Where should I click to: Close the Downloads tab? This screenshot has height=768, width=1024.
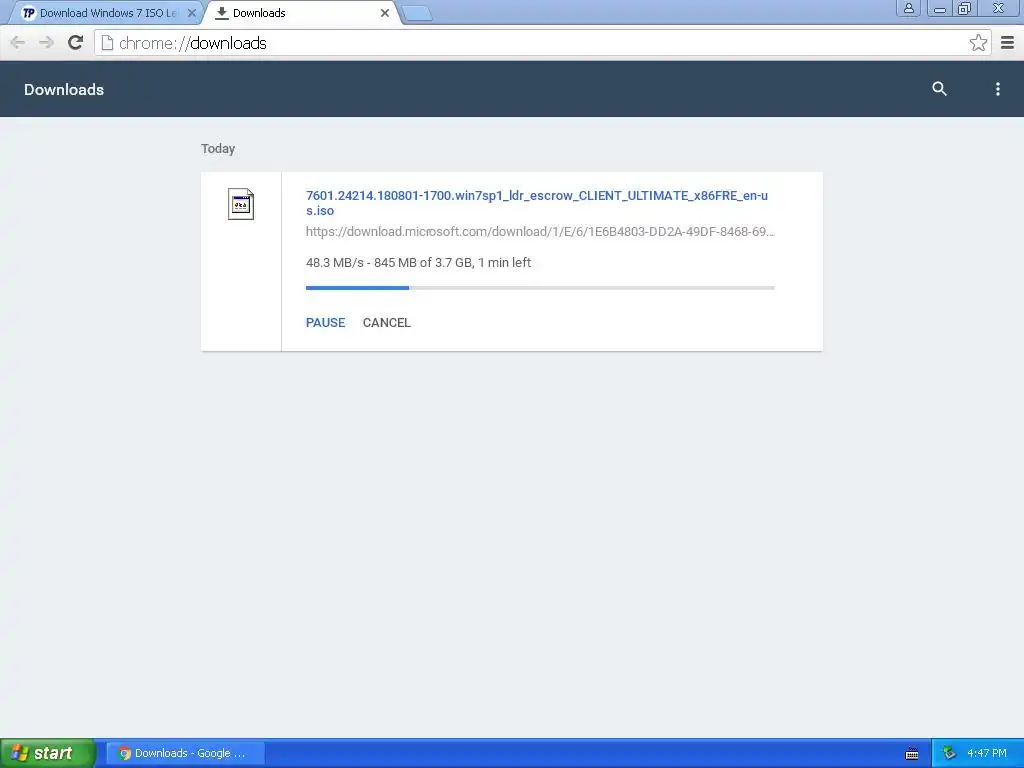pyautogui.click(x=385, y=13)
